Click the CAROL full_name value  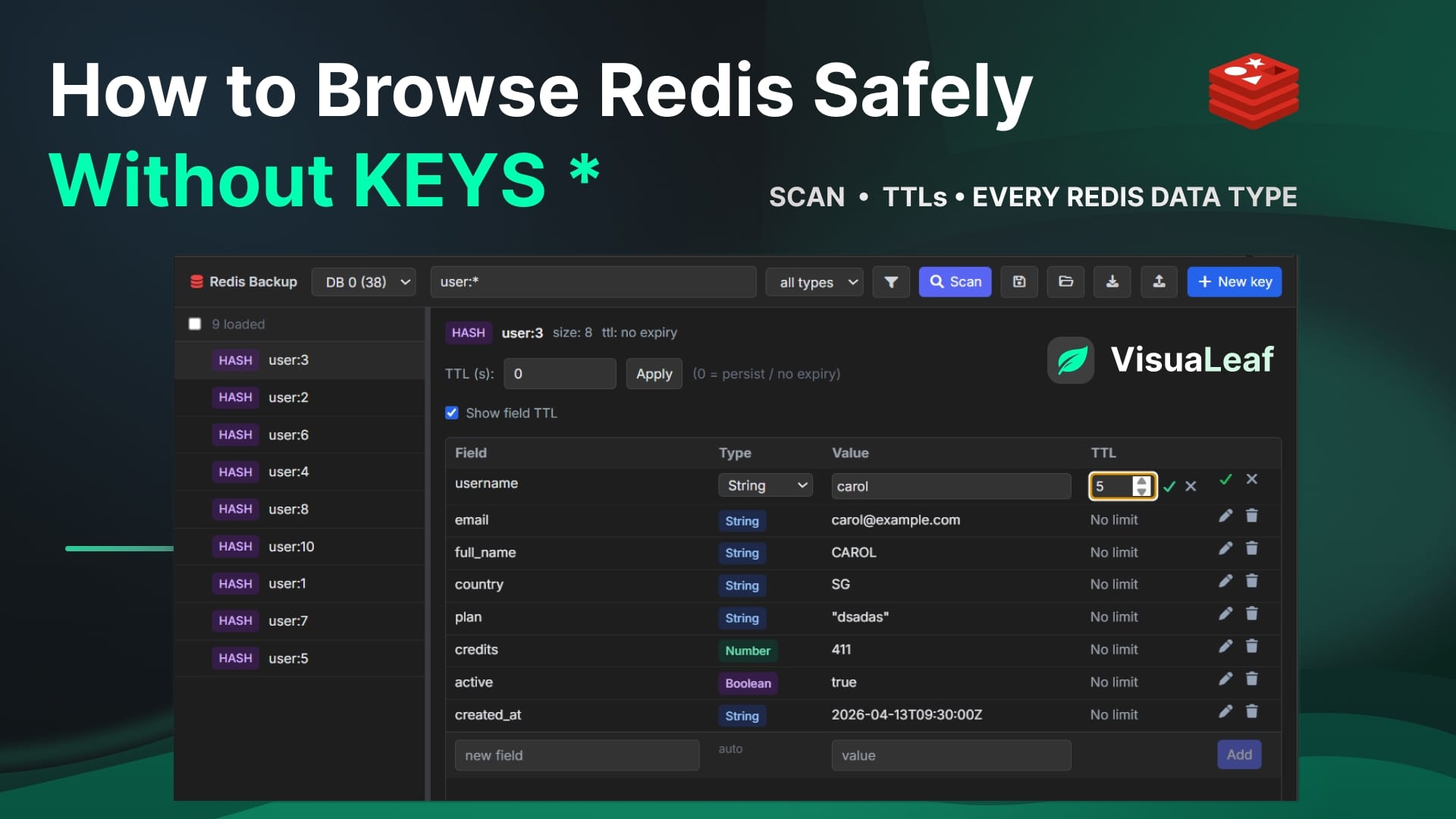coord(854,552)
